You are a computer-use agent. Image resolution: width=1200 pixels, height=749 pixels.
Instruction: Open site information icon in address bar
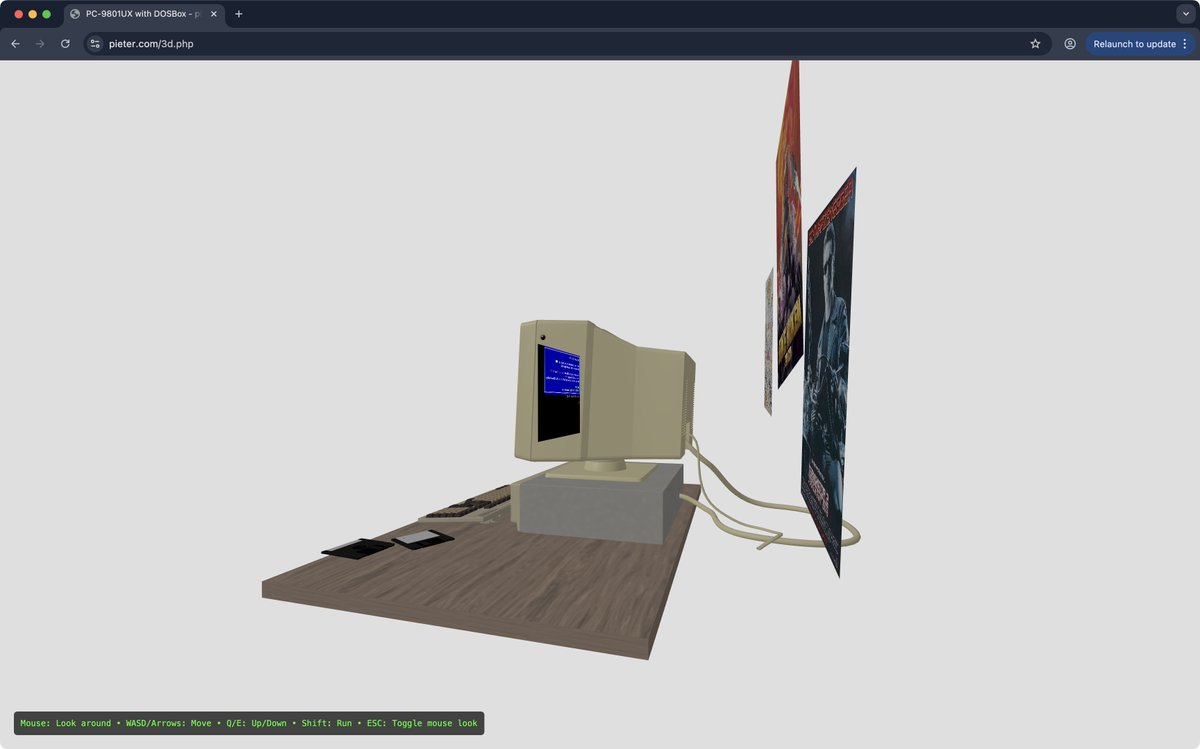point(95,44)
